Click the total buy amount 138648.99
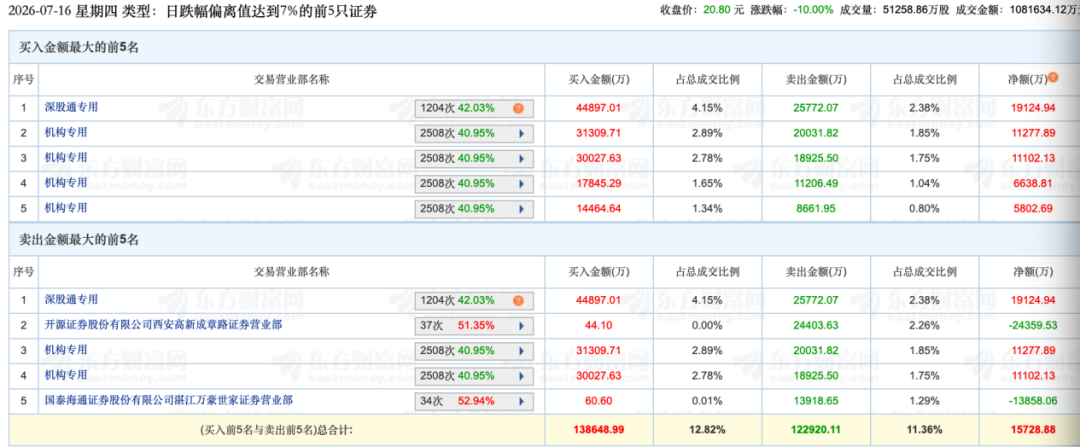The image size is (1080, 447). 599,429
